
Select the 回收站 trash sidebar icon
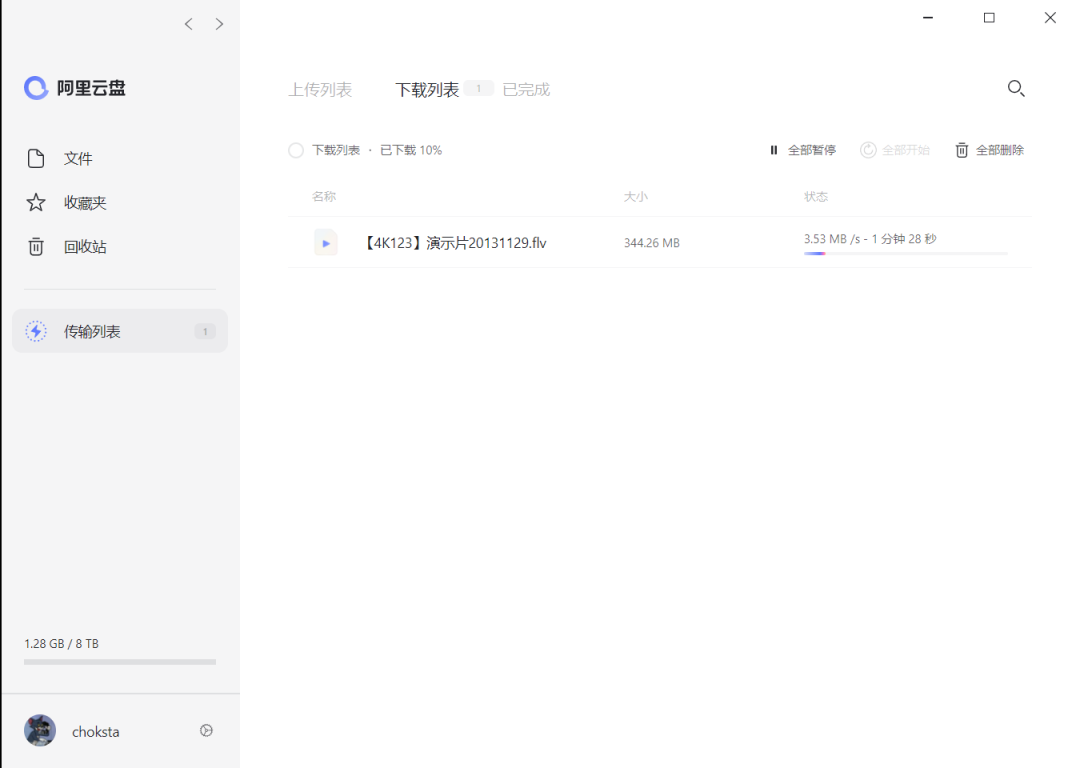click(36, 246)
